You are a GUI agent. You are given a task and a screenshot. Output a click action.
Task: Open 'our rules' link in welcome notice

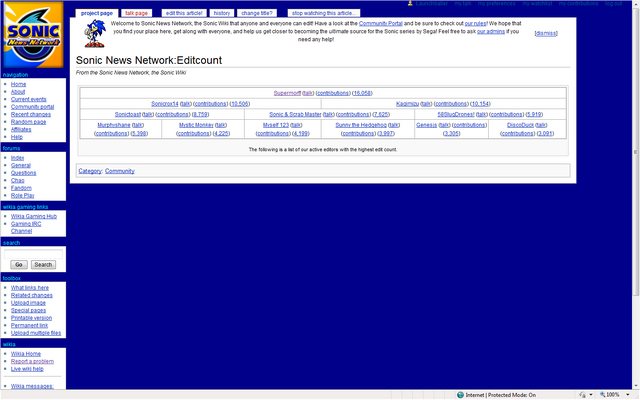point(476,24)
